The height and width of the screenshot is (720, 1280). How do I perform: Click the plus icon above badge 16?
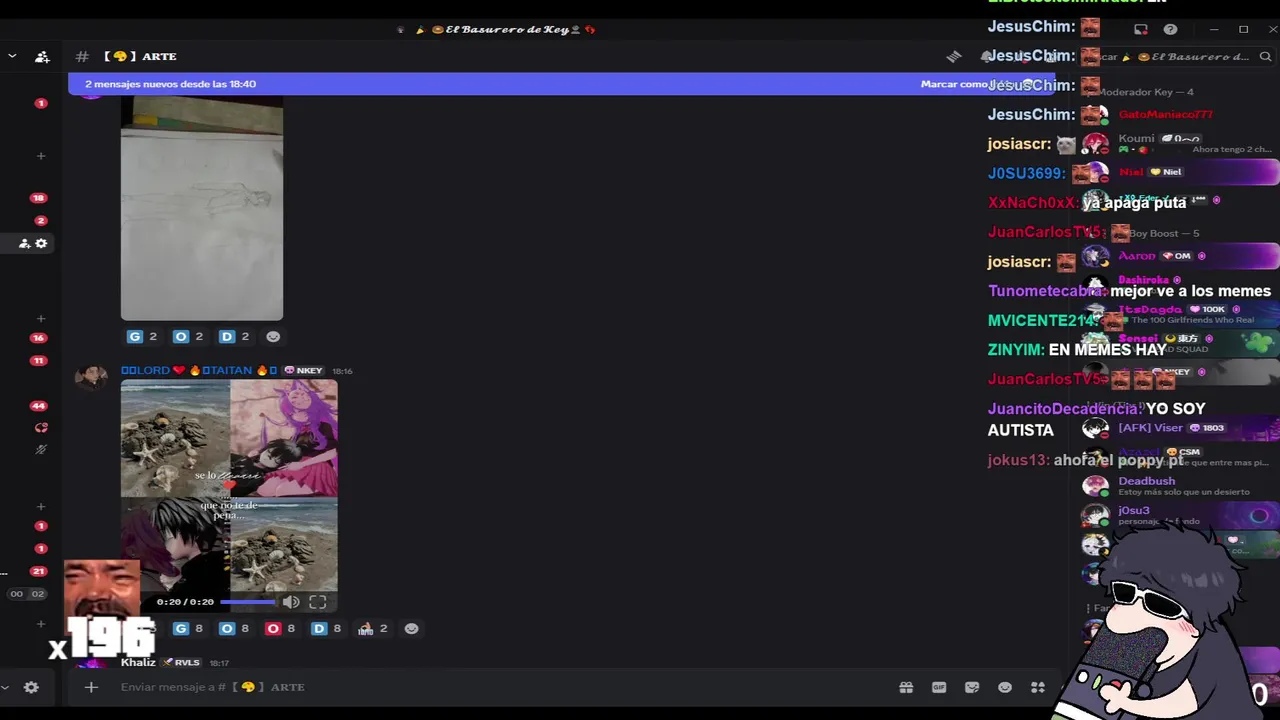pyautogui.click(x=41, y=319)
